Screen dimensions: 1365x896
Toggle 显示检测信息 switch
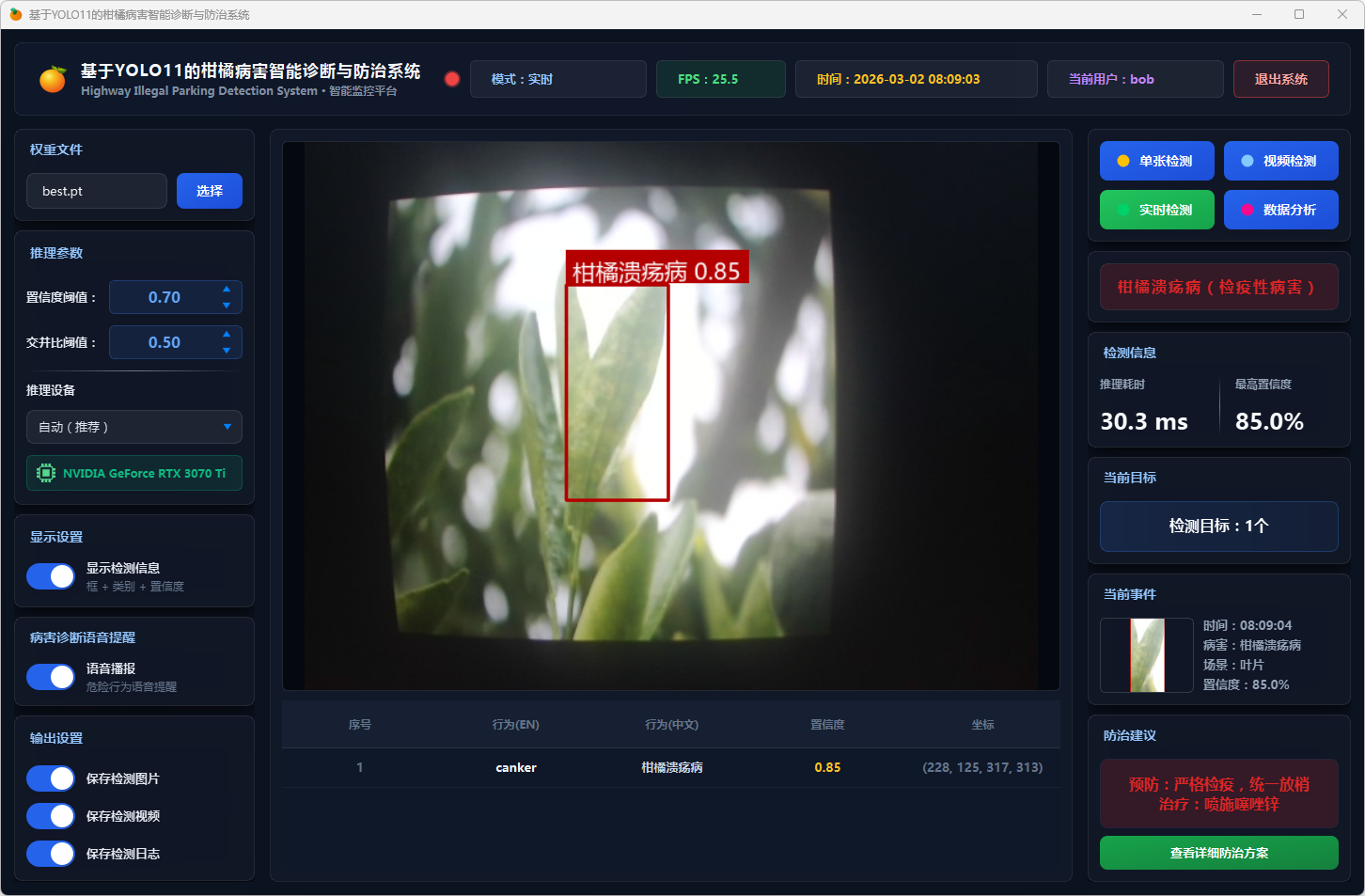(x=51, y=576)
